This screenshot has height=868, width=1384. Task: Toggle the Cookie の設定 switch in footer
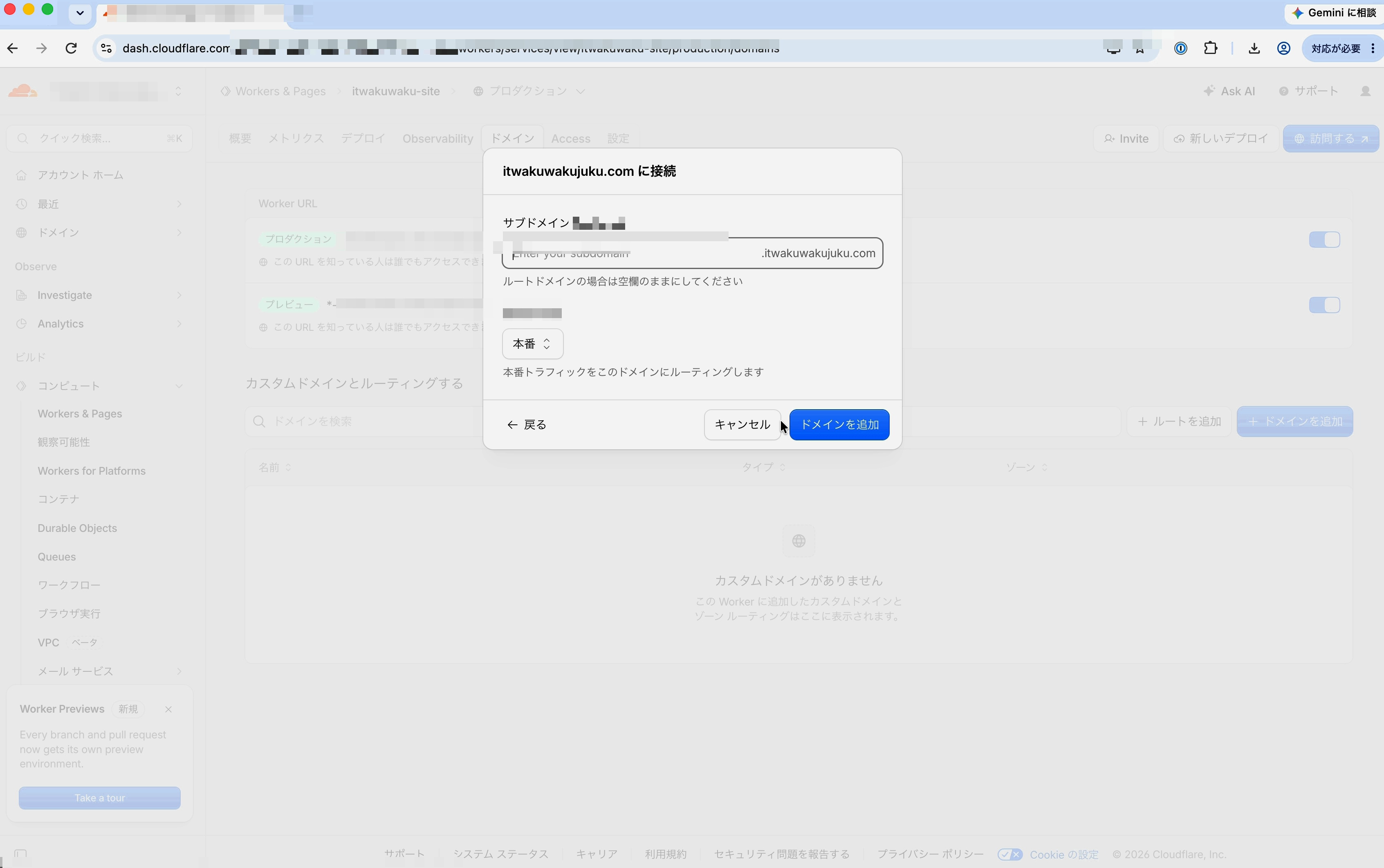coord(1010,855)
